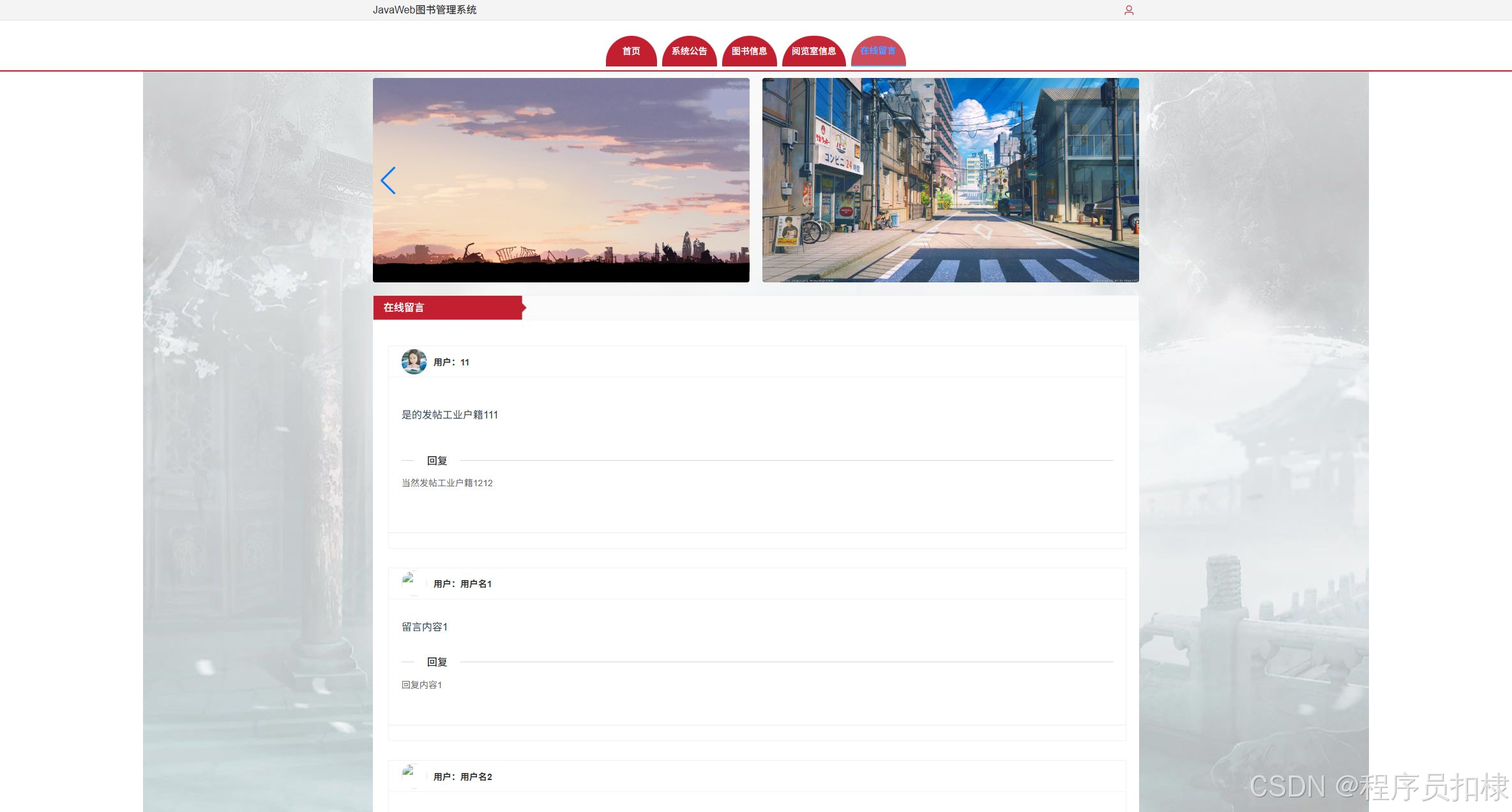Image resolution: width=1512 pixels, height=812 pixels.
Task: Click the user account icon in header
Action: coord(1128,10)
